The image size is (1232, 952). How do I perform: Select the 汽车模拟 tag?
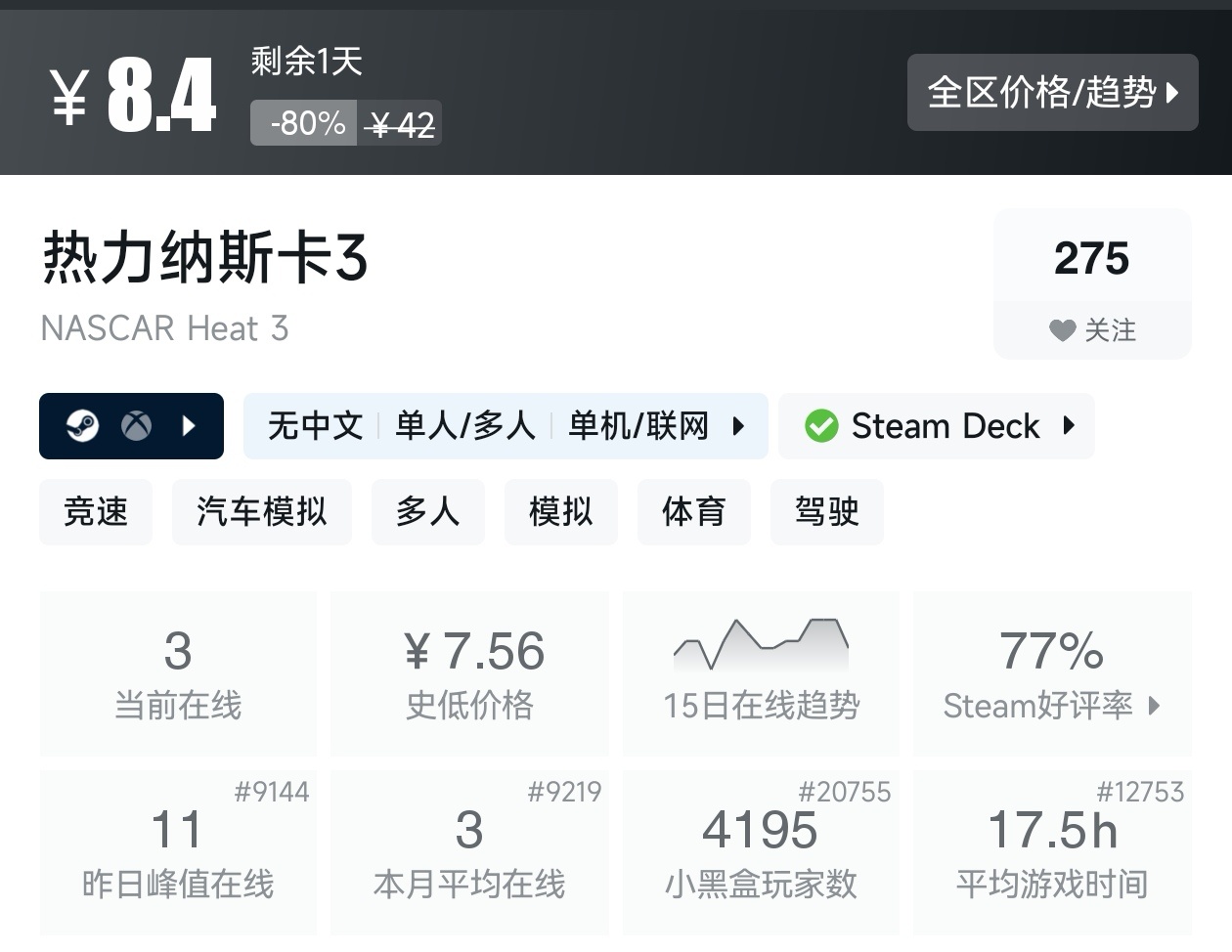coord(261,511)
